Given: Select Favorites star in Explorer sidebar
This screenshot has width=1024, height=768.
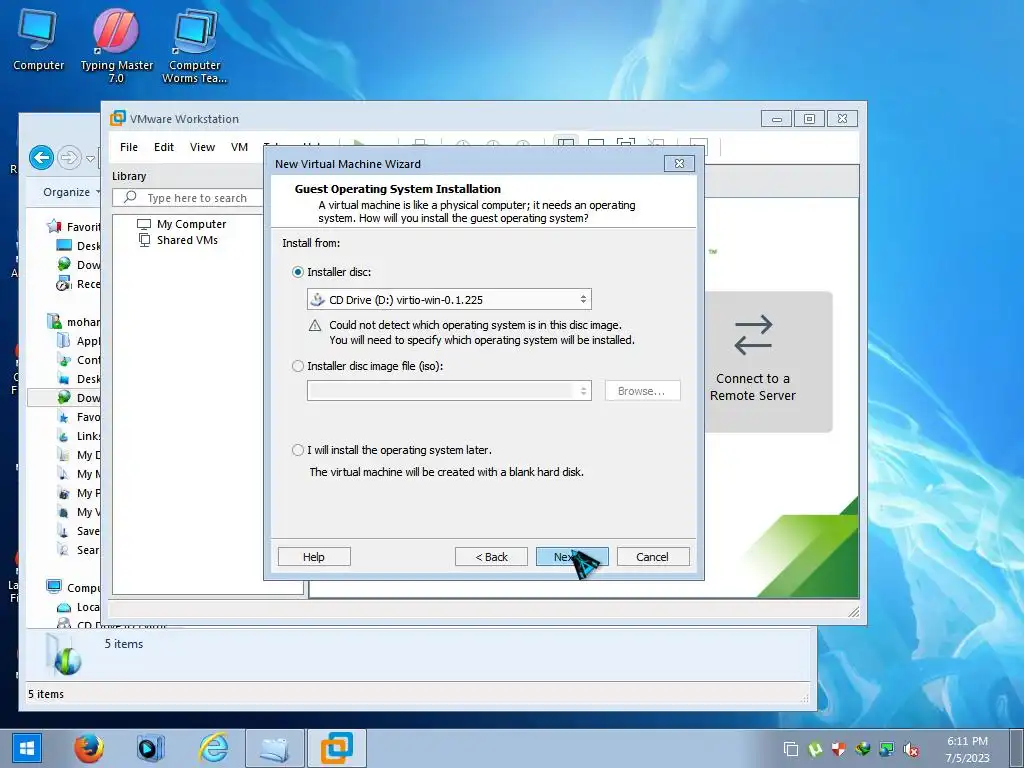Looking at the screenshot, I should [54, 227].
